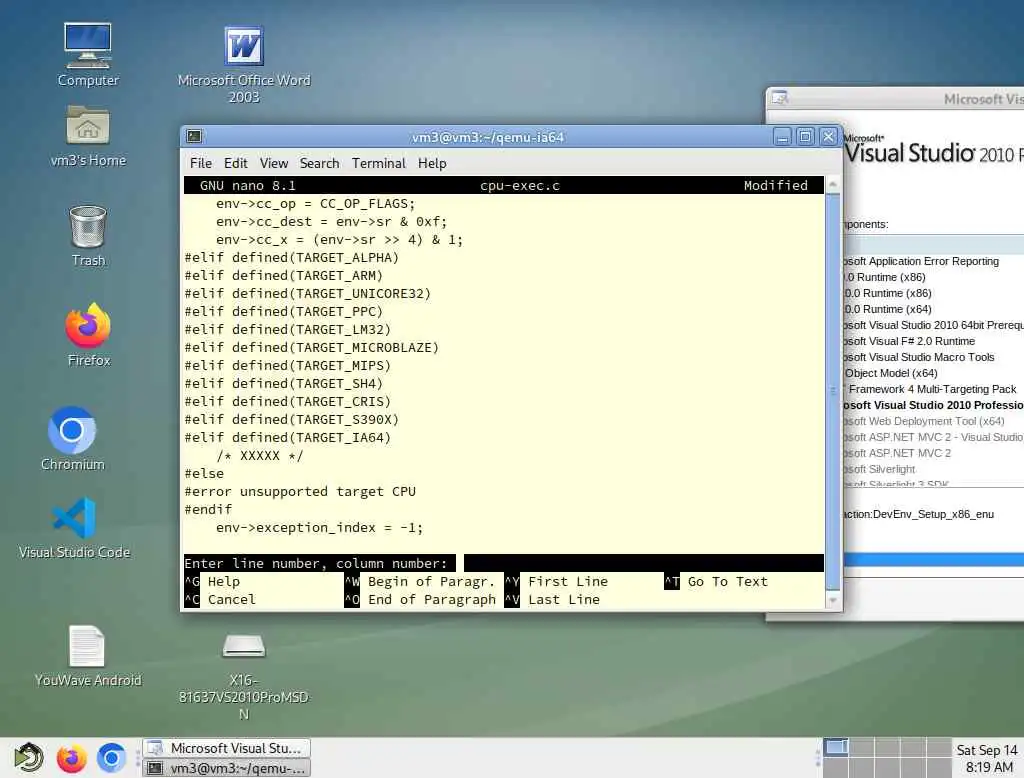Click the scrollbar down arrow in terminal

tap(833, 599)
